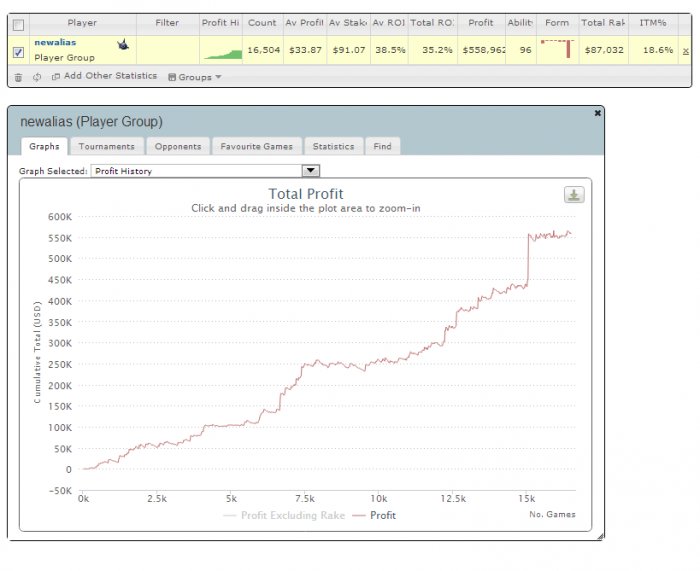Click the chart download icon
Image resolution: width=700 pixels, height=571 pixels.
coord(574,195)
